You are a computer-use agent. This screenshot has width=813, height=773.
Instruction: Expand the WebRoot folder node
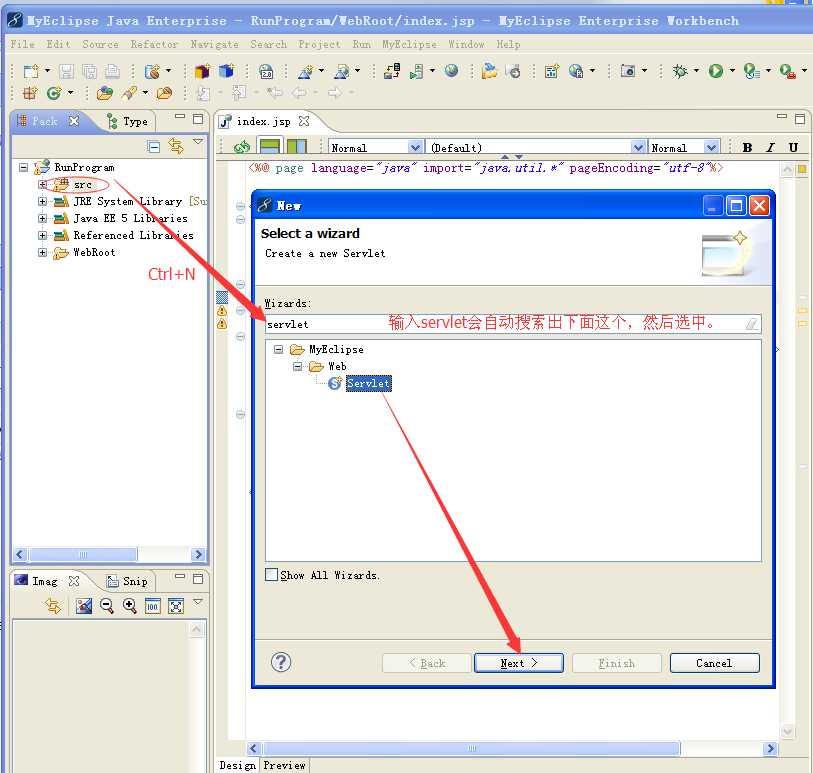[x=43, y=252]
